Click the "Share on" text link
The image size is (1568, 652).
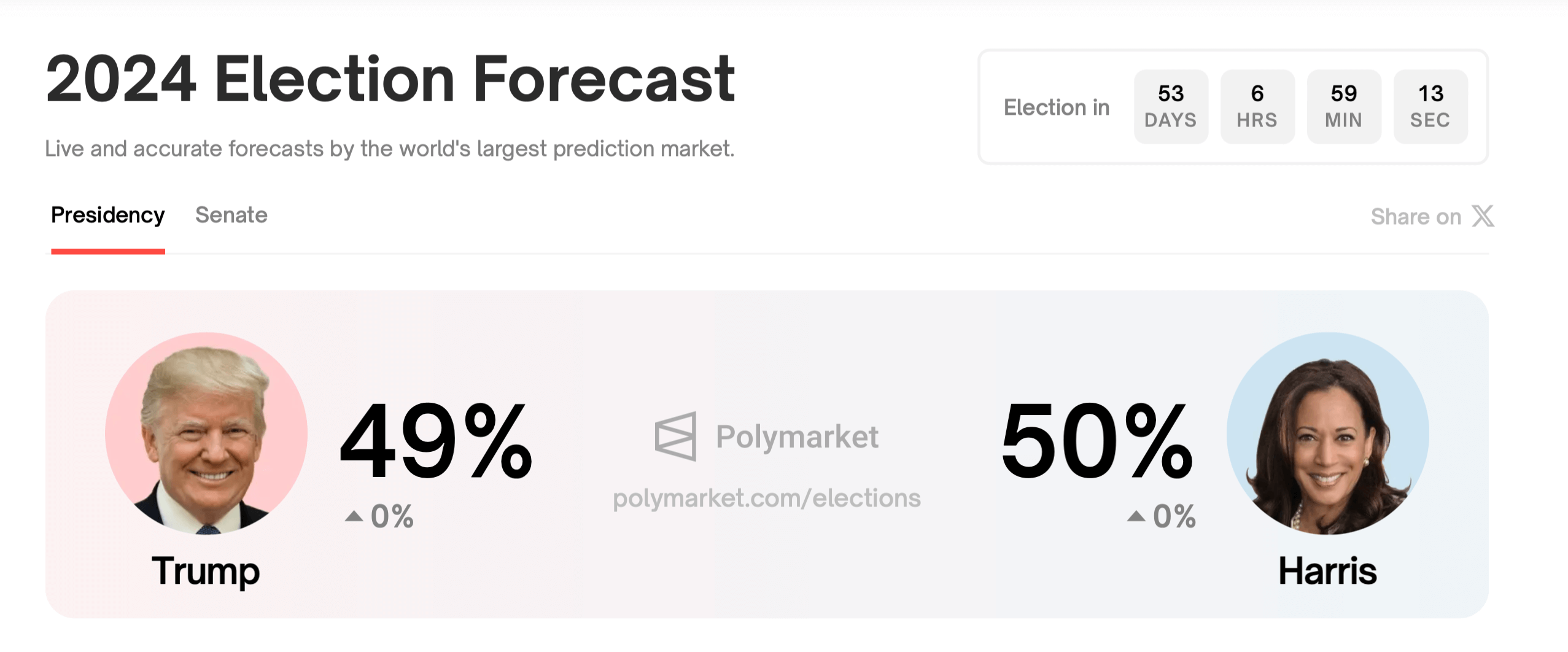pos(1415,217)
